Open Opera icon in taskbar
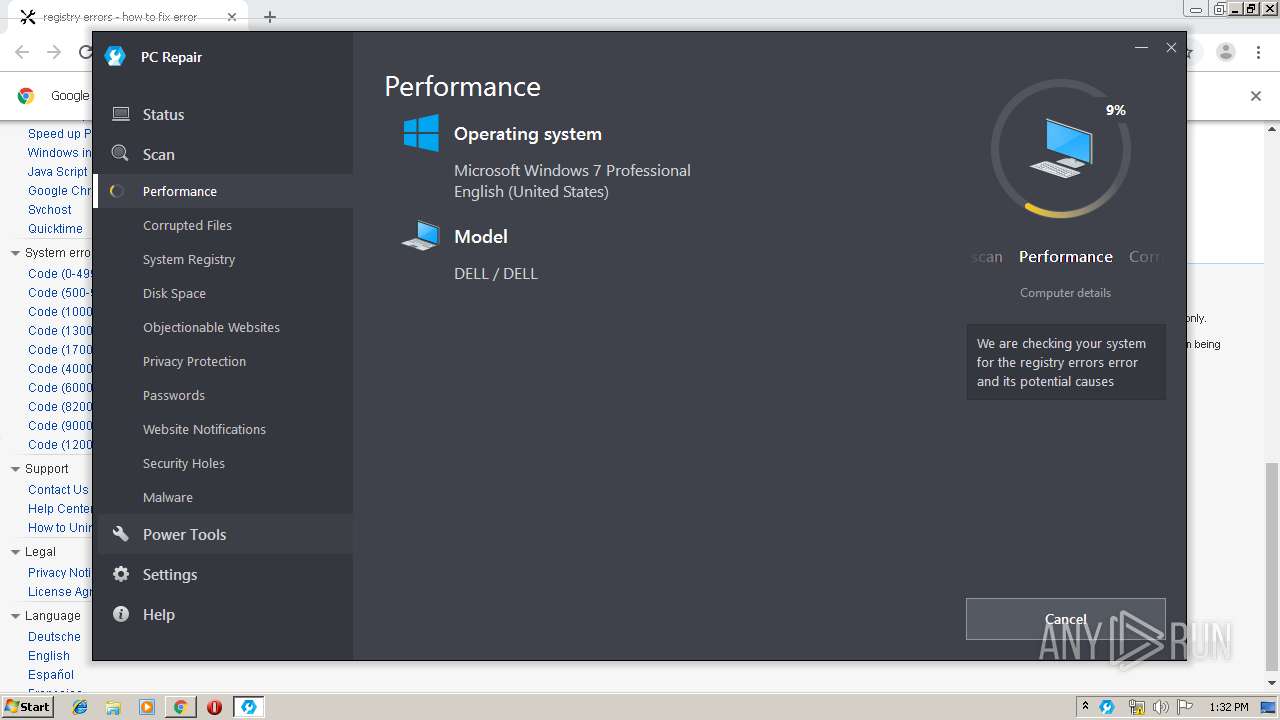This screenshot has height=720, width=1280. [214, 707]
